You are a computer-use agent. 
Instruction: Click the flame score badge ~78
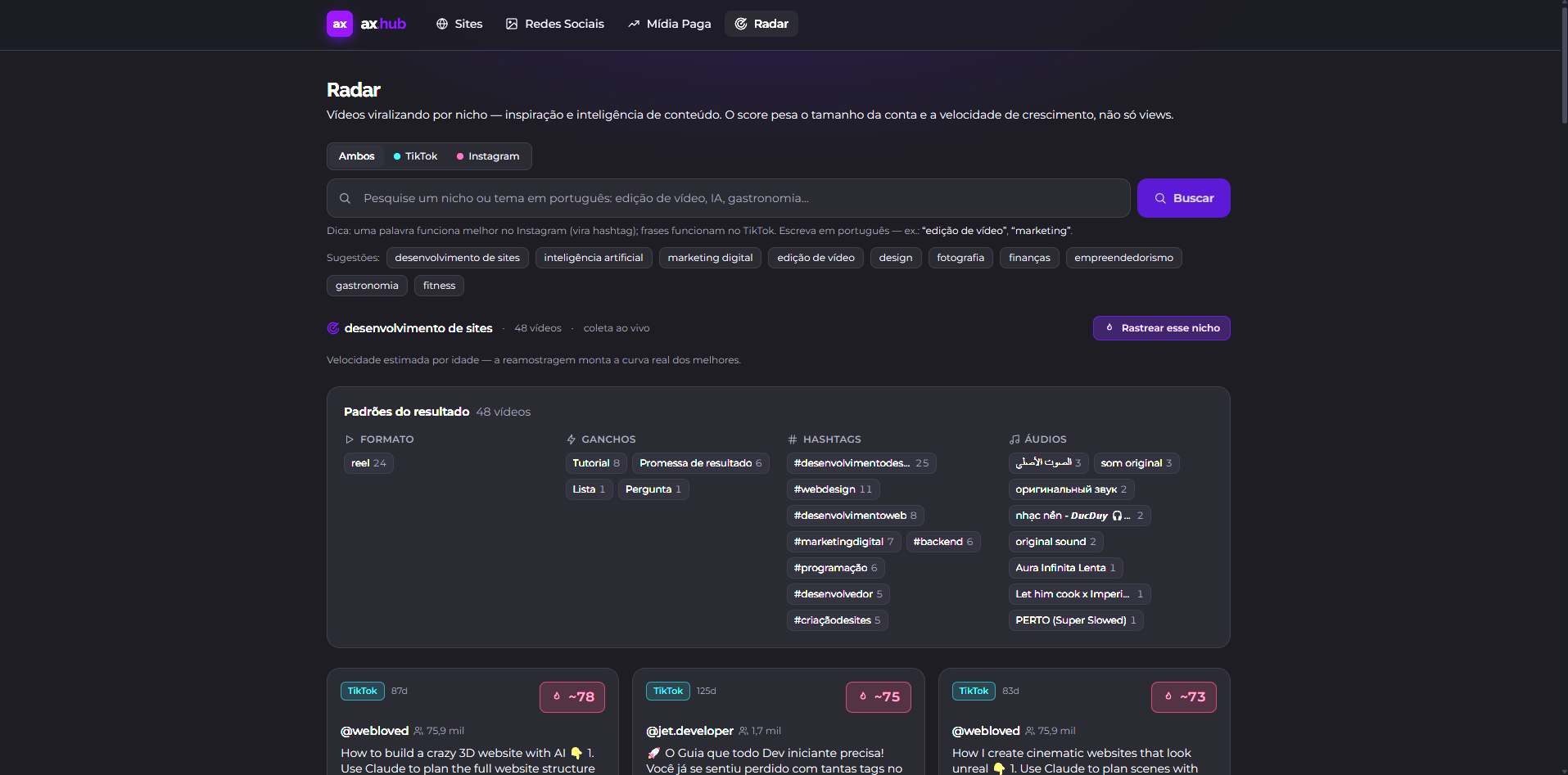(572, 697)
